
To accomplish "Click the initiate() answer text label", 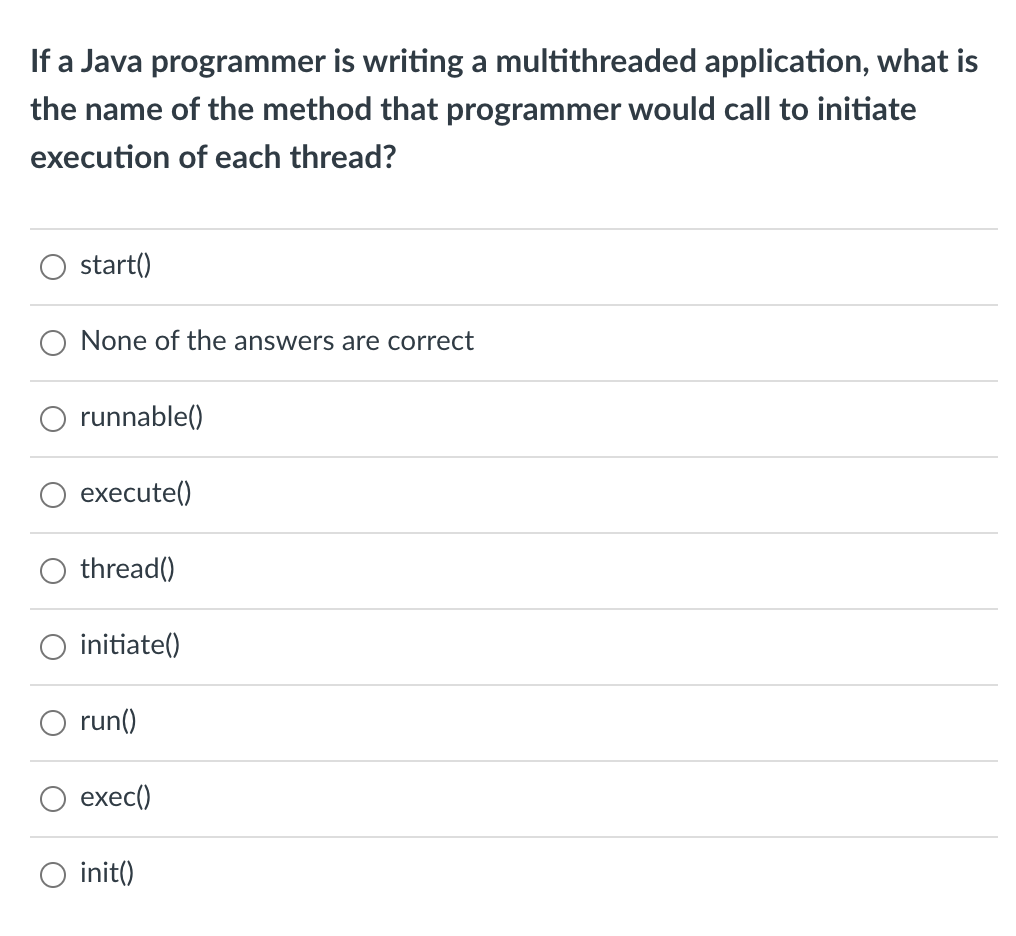I will click(130, 646).
